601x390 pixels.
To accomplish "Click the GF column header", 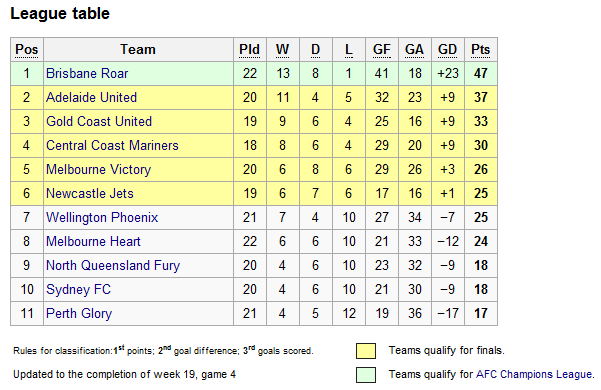I will 382,49.
